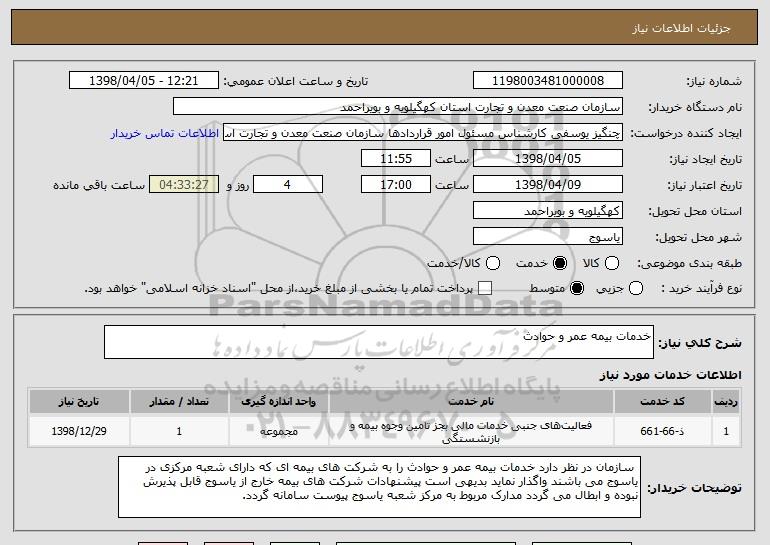
Task: Click the unit cell مجموعه
Action: tap(278, 431)
